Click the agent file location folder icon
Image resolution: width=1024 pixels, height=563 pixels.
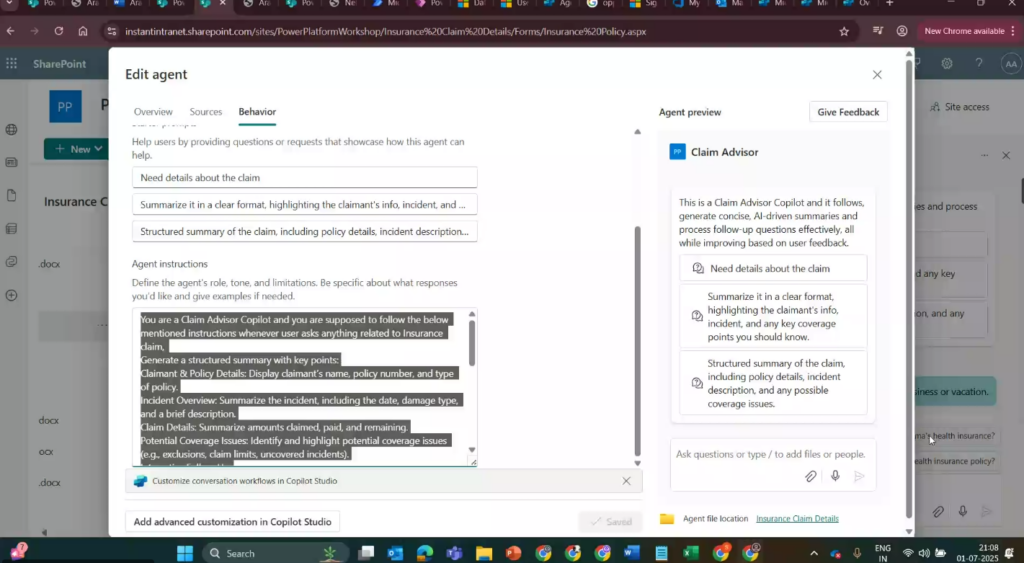click(x=666, y=519)
